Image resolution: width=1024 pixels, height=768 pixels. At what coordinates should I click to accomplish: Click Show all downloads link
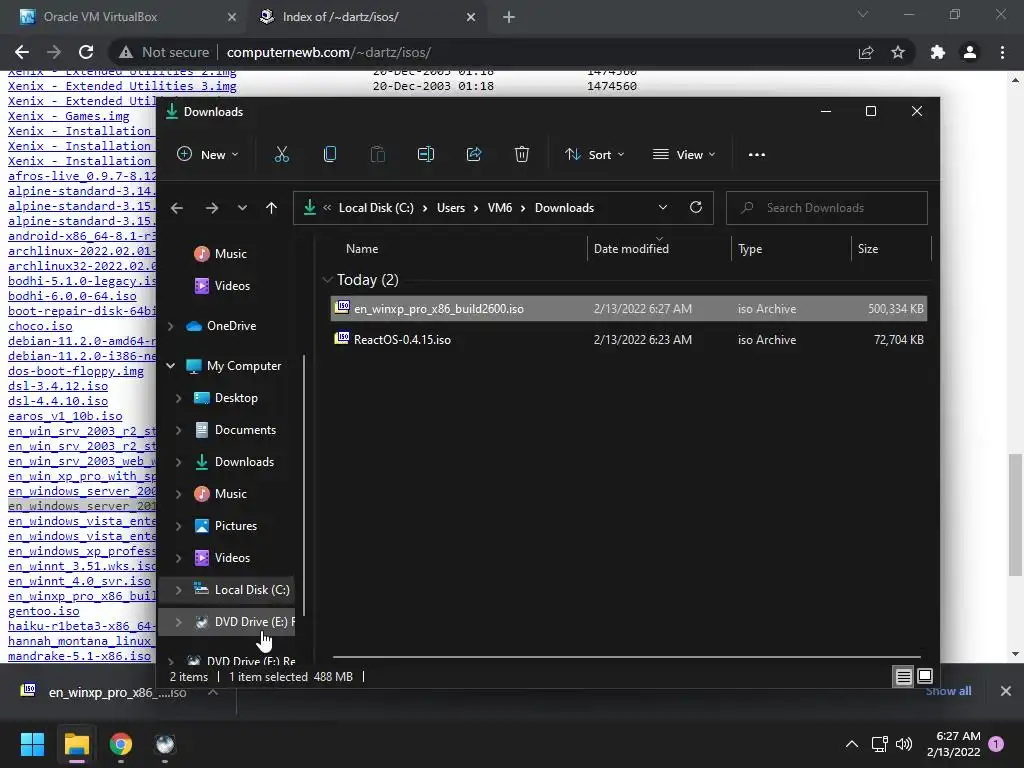pyautogui.click(x=948, y=691)
